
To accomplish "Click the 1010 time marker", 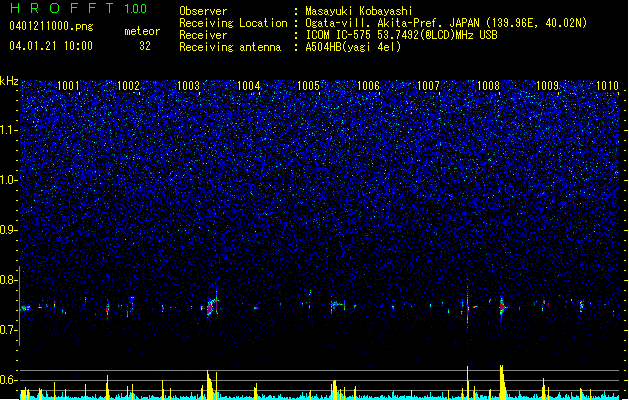I will click(x=607, y=86).
